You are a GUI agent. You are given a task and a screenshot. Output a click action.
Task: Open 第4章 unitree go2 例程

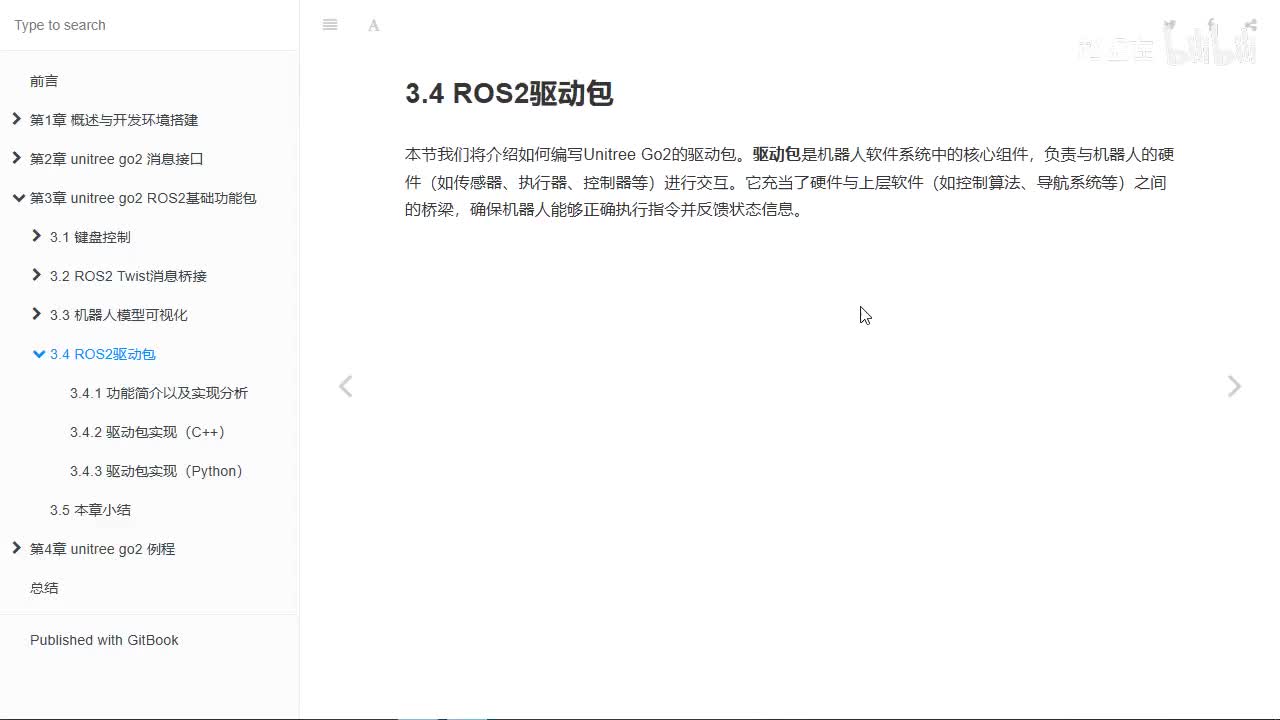(102, 549)
